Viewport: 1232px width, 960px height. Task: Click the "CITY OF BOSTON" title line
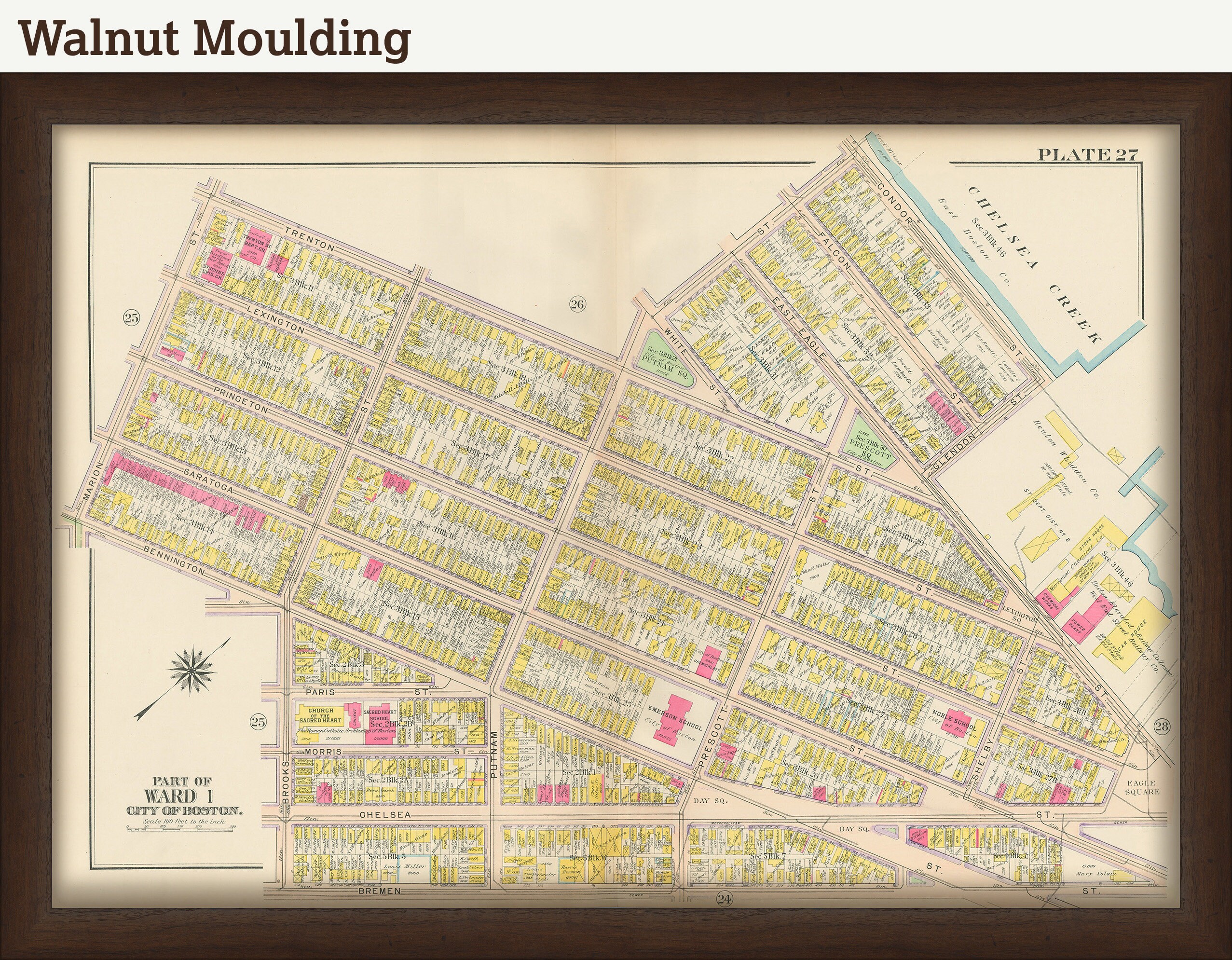coord(184,811)
